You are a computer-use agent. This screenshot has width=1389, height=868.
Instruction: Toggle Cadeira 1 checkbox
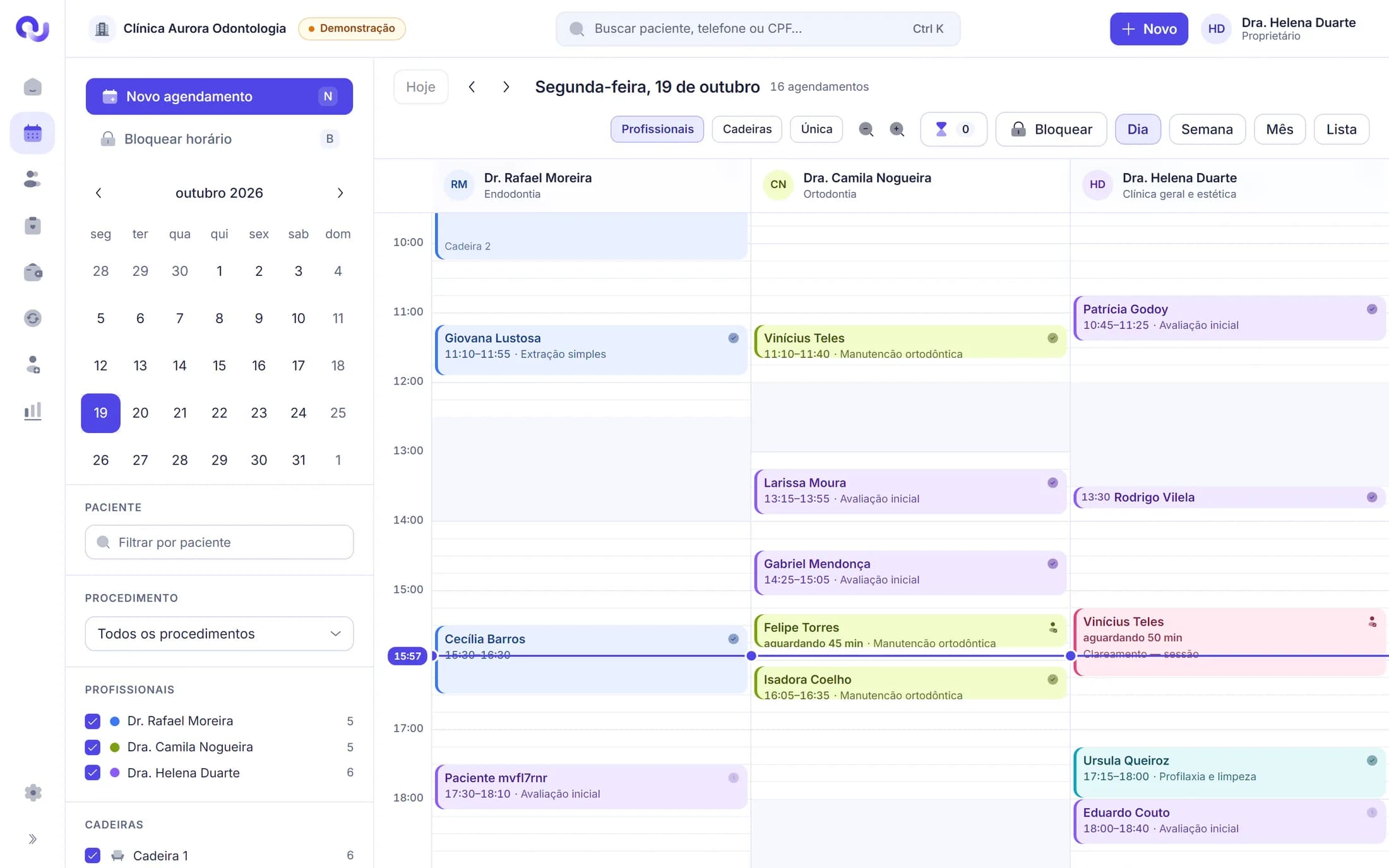(x=93, y=855)
